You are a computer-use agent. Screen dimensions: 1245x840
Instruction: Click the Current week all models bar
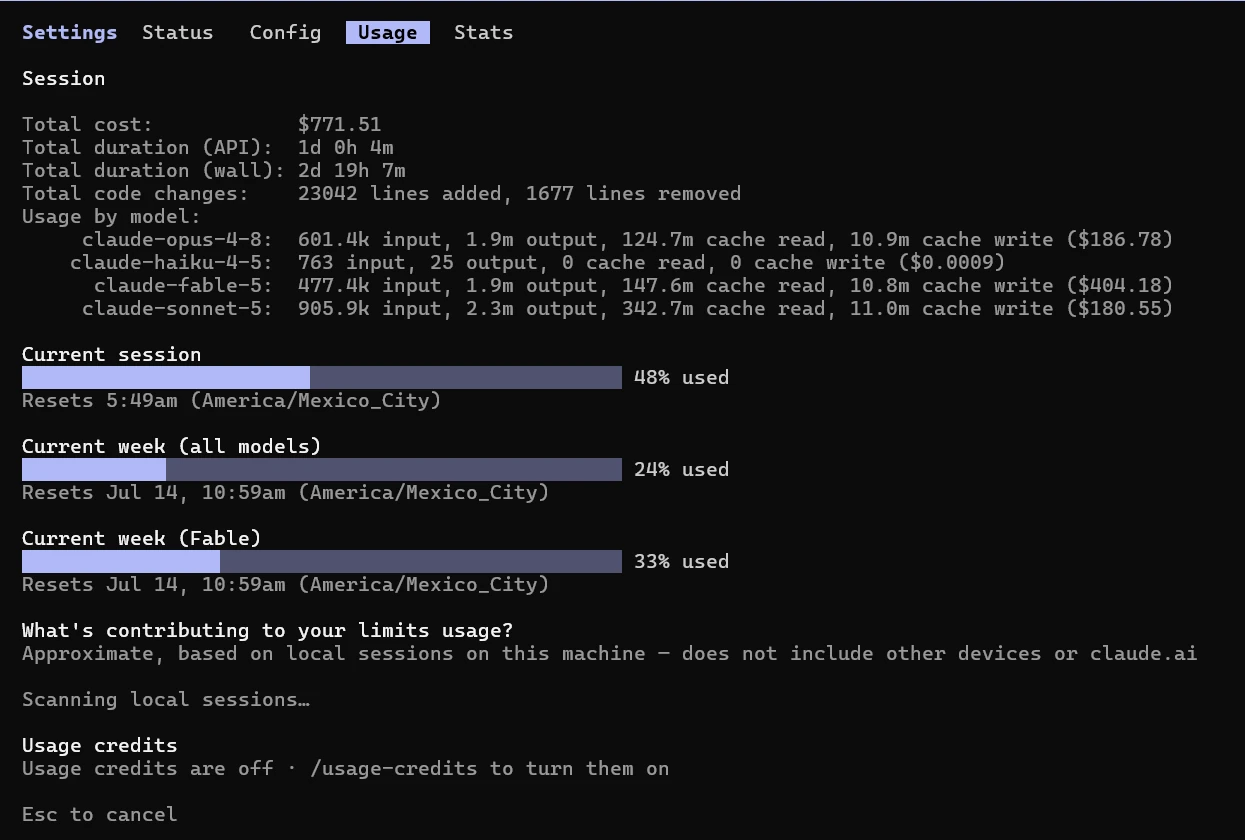pos(322,469)
